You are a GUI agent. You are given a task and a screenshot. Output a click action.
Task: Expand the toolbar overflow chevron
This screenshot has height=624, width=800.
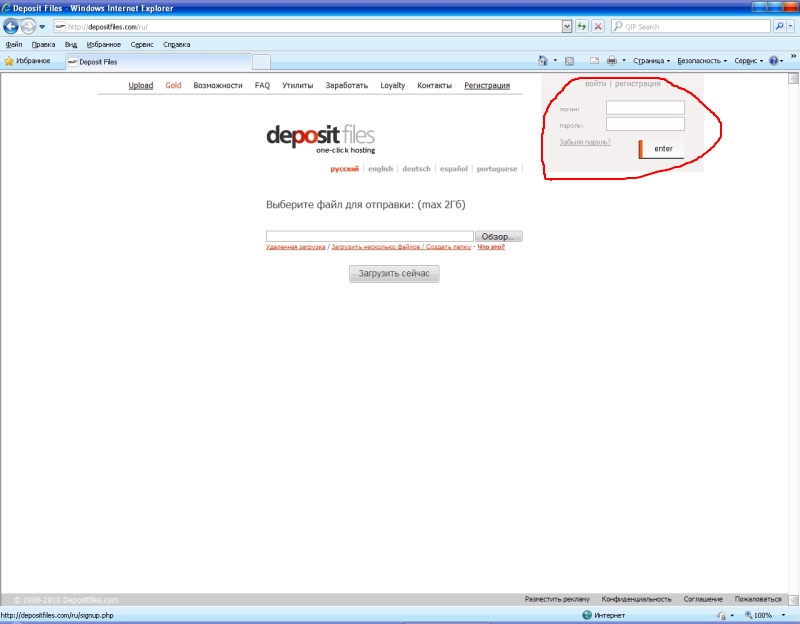click(793, 56)
